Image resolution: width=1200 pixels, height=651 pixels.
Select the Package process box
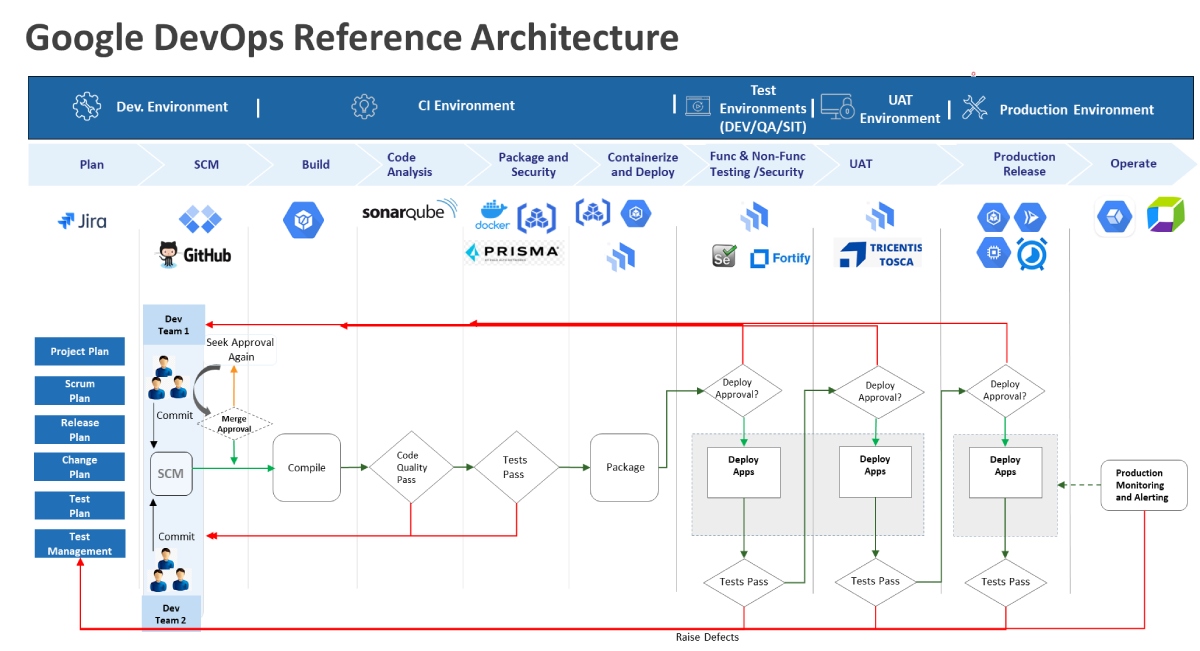point(625,467)
